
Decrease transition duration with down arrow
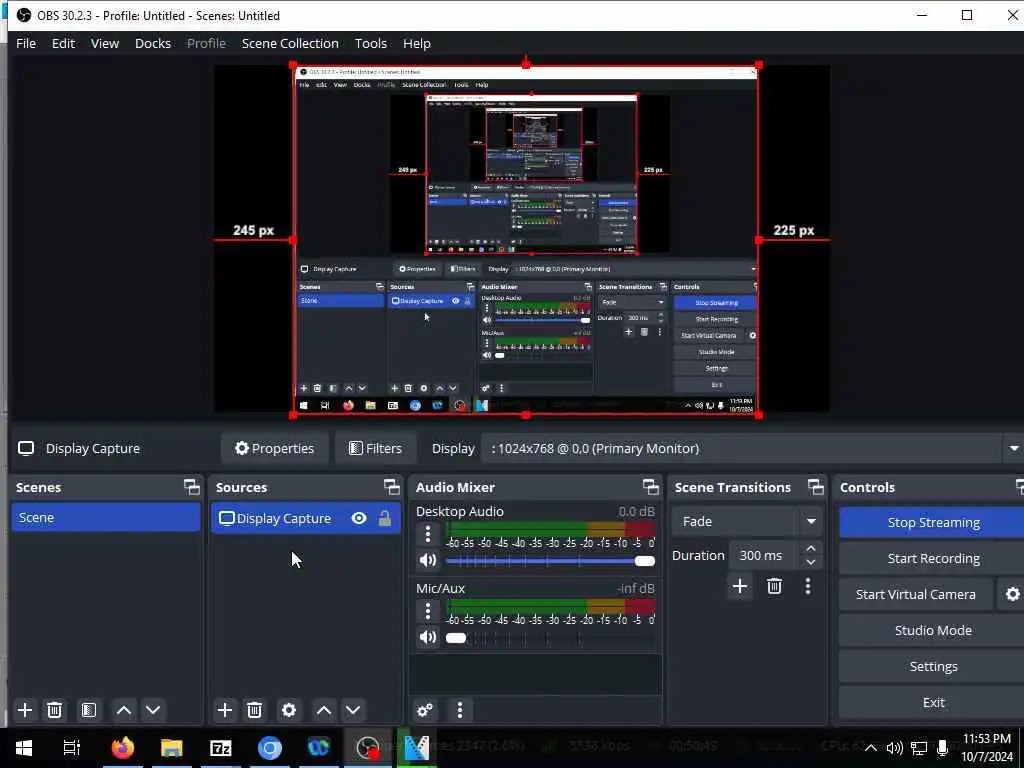(x=810, y=562)
